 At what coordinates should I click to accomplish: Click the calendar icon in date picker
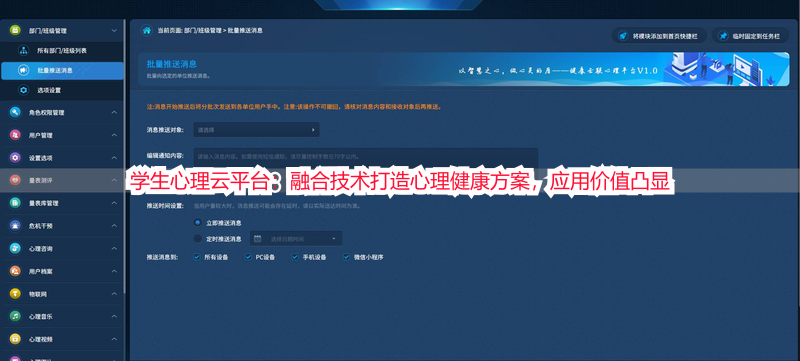[258, 238]
